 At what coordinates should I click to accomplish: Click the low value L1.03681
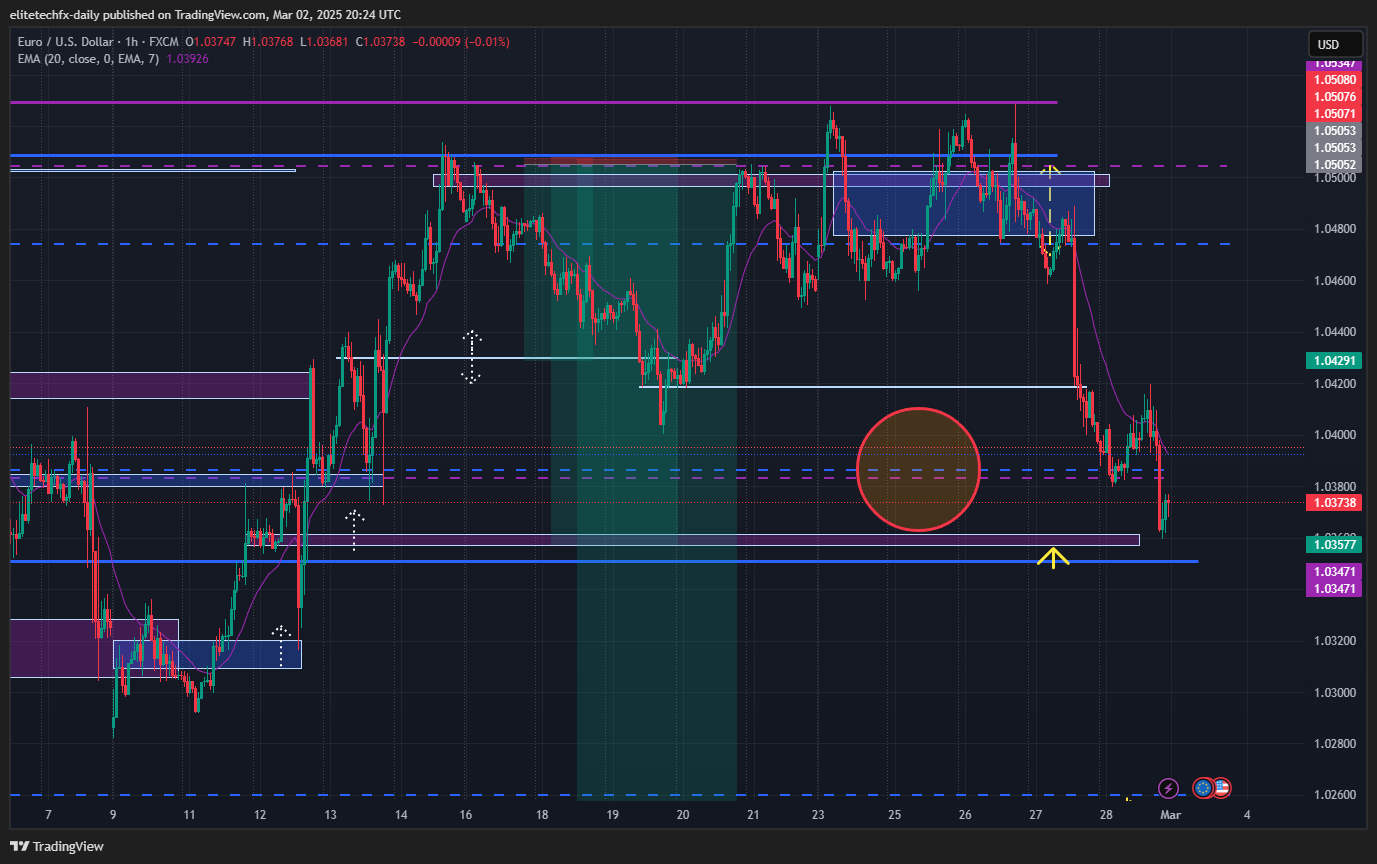tap(323, 42)
